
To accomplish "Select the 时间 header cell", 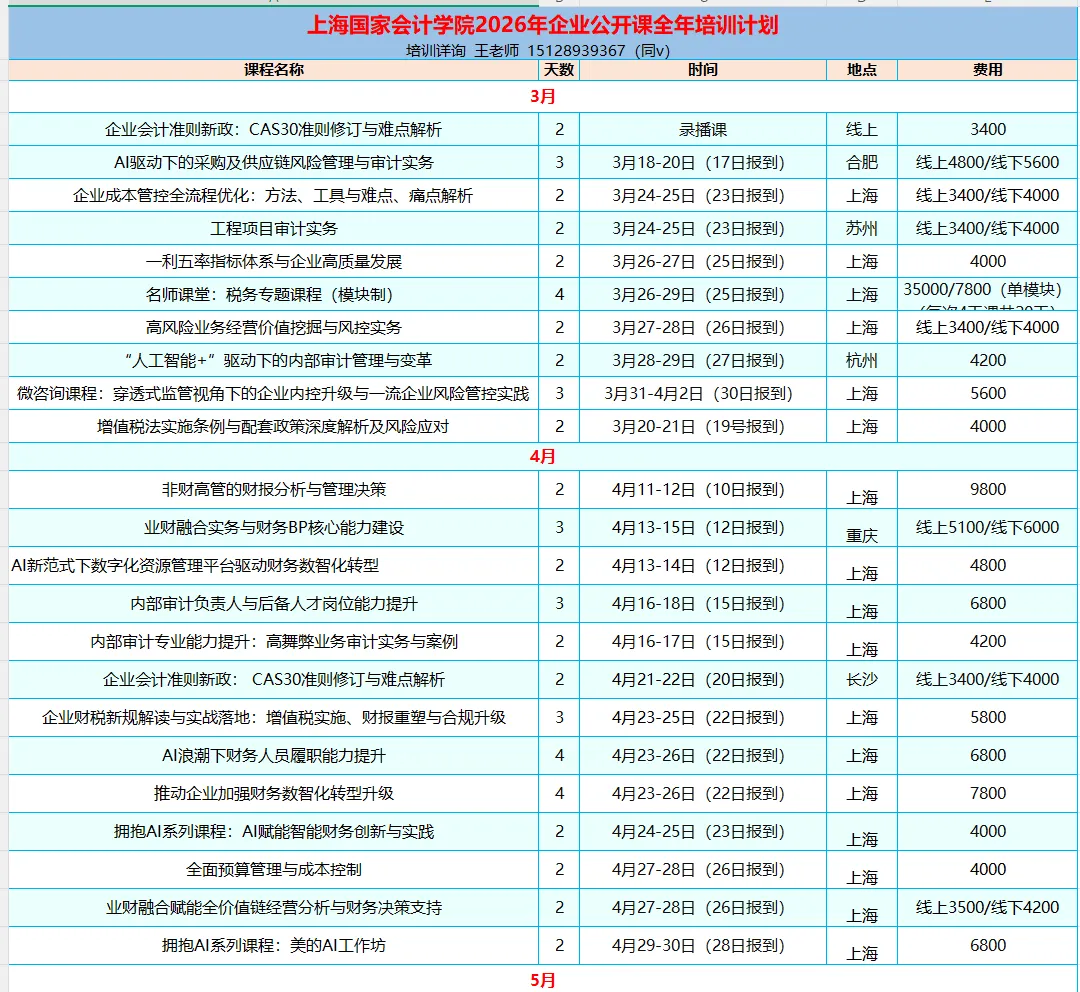I will coord(703,70).
